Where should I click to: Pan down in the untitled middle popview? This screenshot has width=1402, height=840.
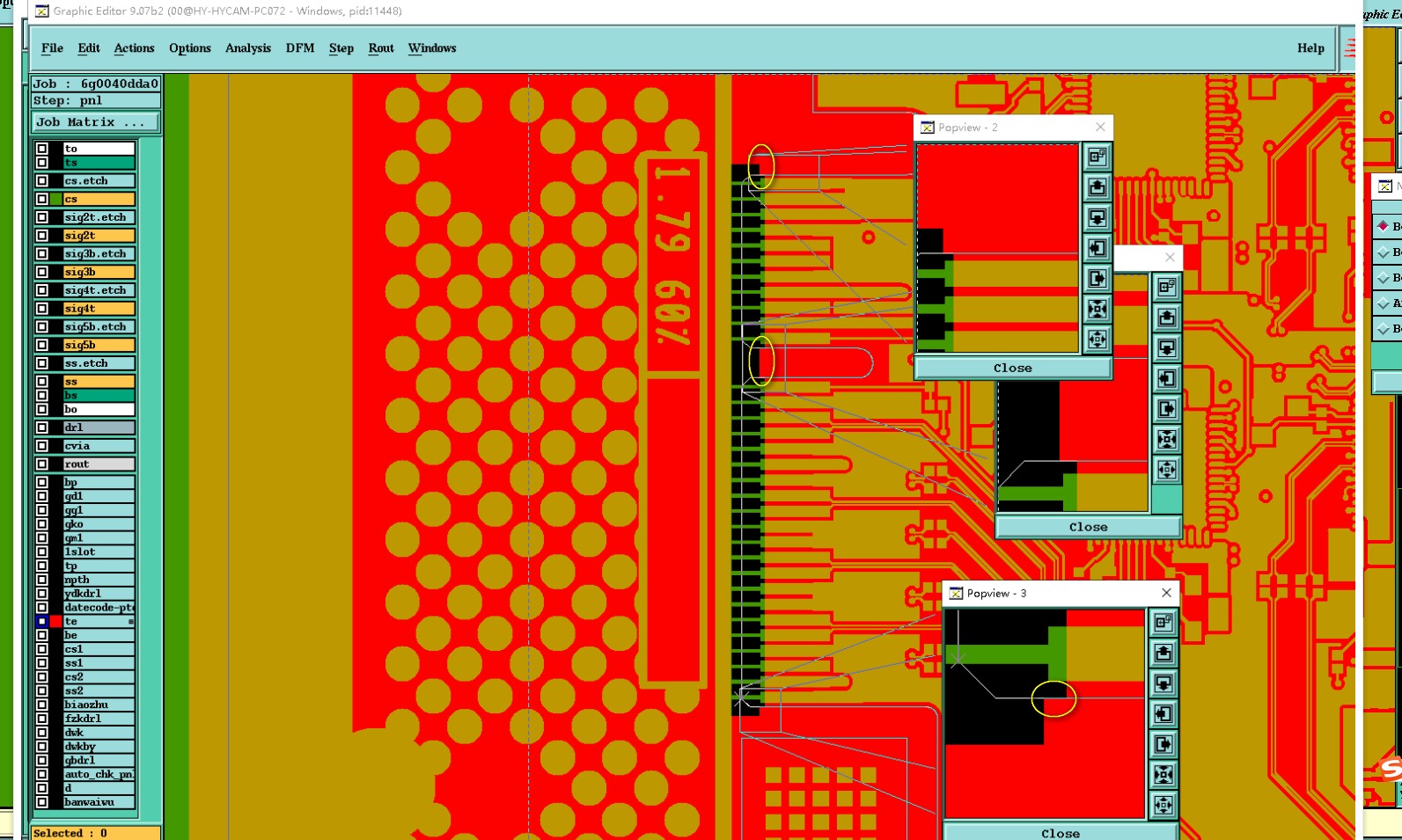point(1166,348)
